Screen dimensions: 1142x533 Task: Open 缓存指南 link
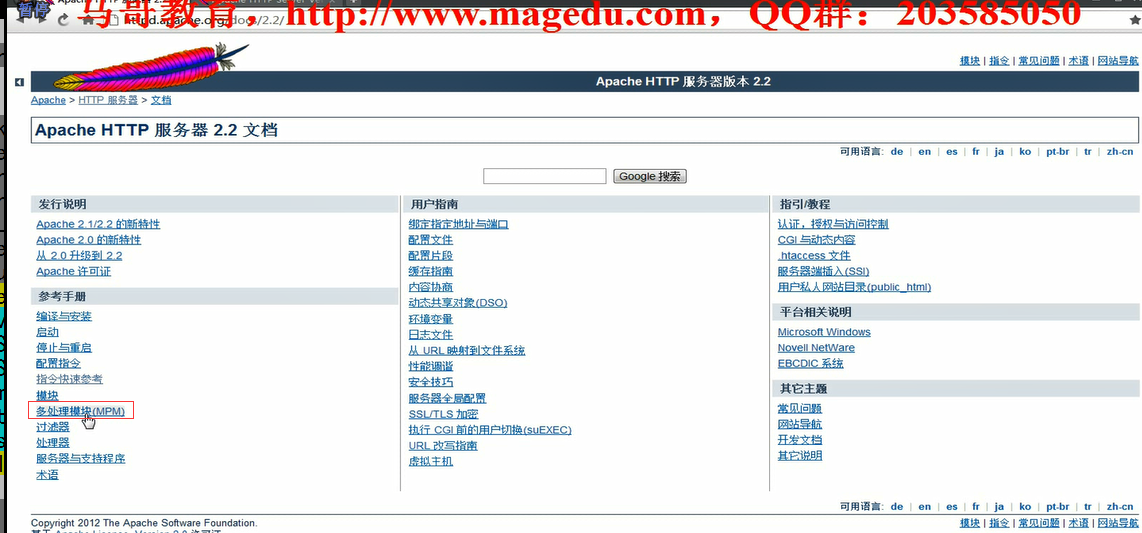[430, 272]
